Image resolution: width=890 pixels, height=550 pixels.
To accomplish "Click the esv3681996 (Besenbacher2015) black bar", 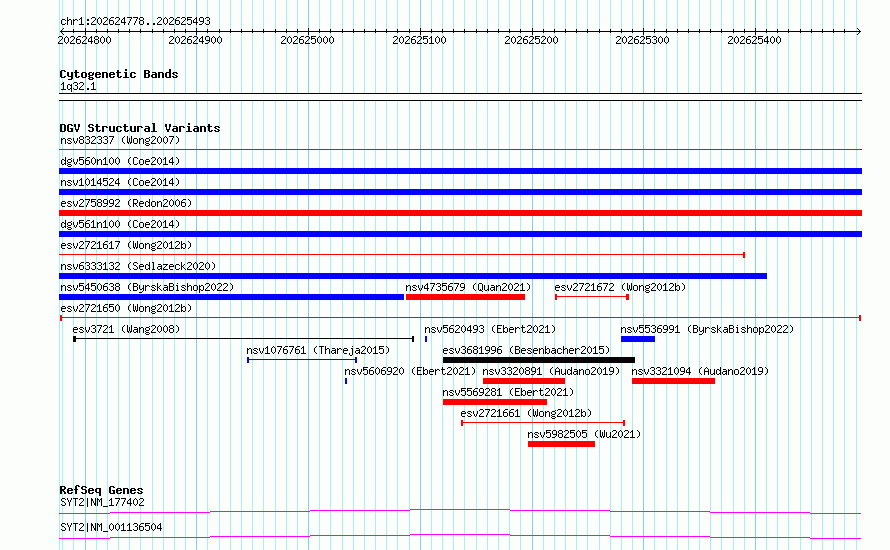I will click(x=539, y=360).
